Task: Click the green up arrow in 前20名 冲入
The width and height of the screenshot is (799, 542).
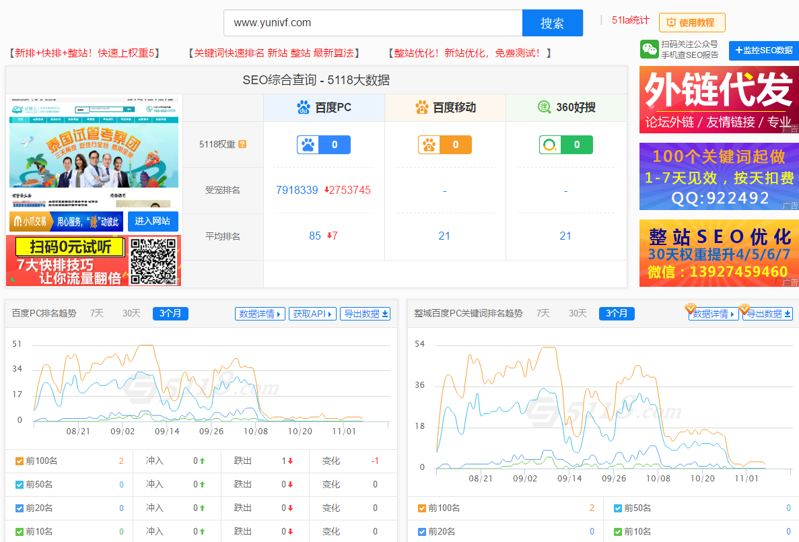Action: click(202, 508)
